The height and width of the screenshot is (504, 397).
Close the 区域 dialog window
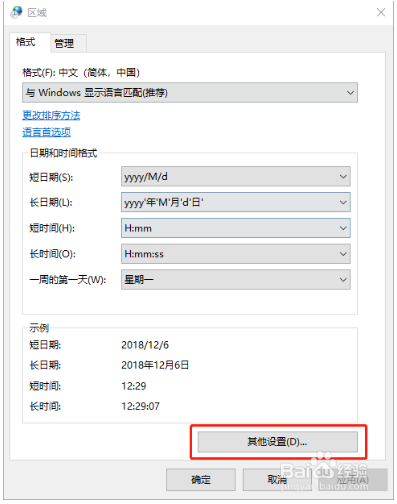coord(381,12)
